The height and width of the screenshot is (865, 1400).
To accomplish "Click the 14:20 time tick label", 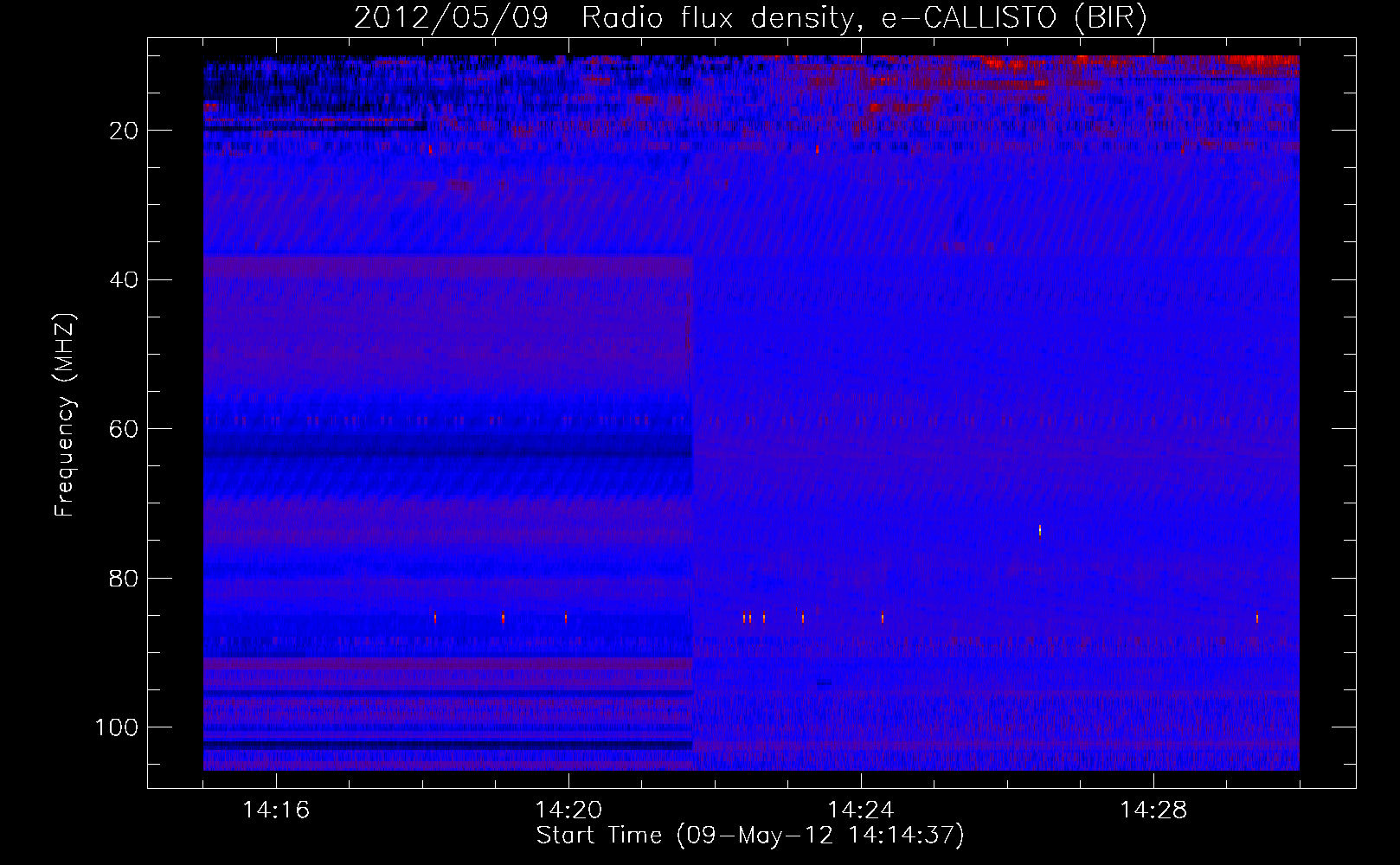I will coord(568,811).
